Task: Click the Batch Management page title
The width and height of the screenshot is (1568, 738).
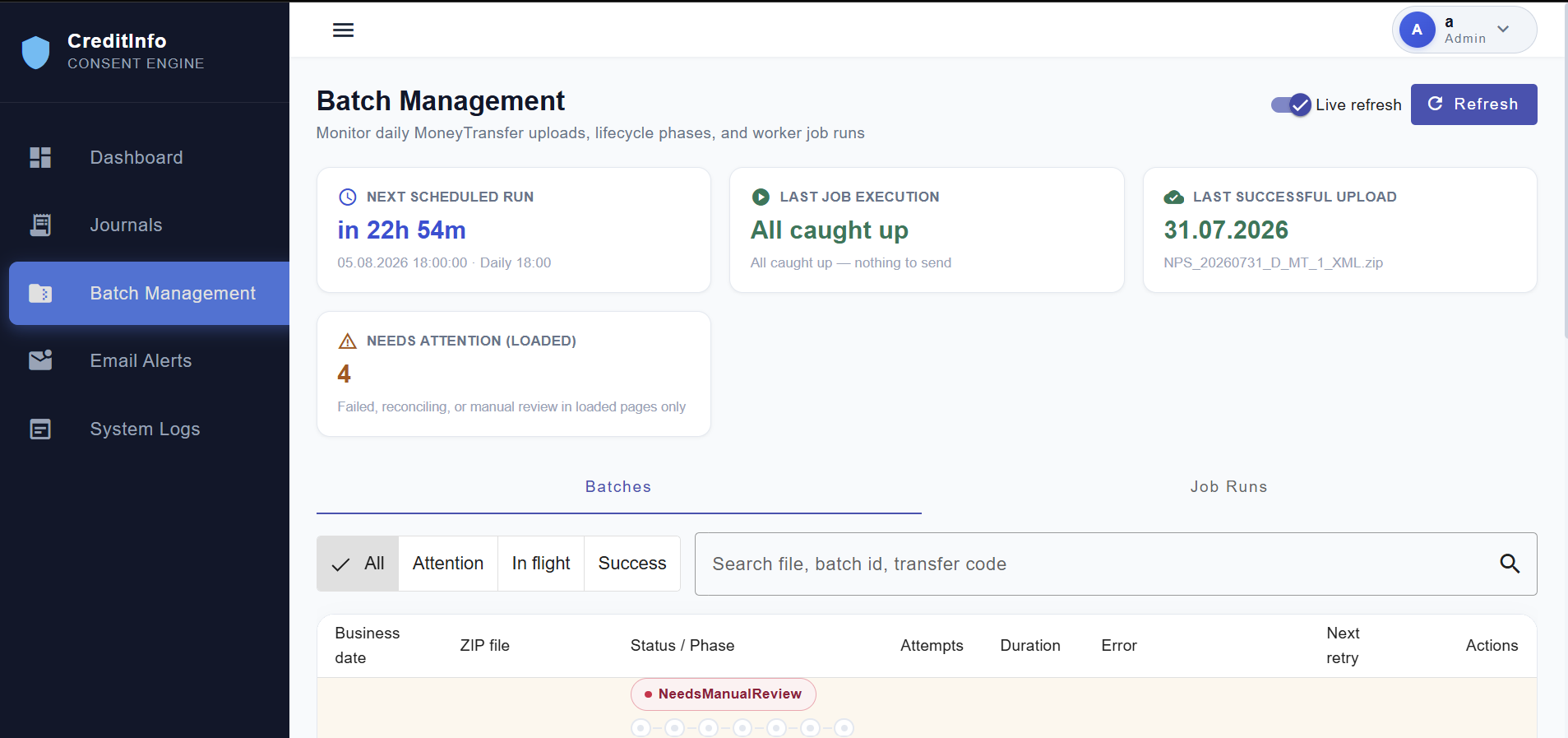Action: coord(441,101)
